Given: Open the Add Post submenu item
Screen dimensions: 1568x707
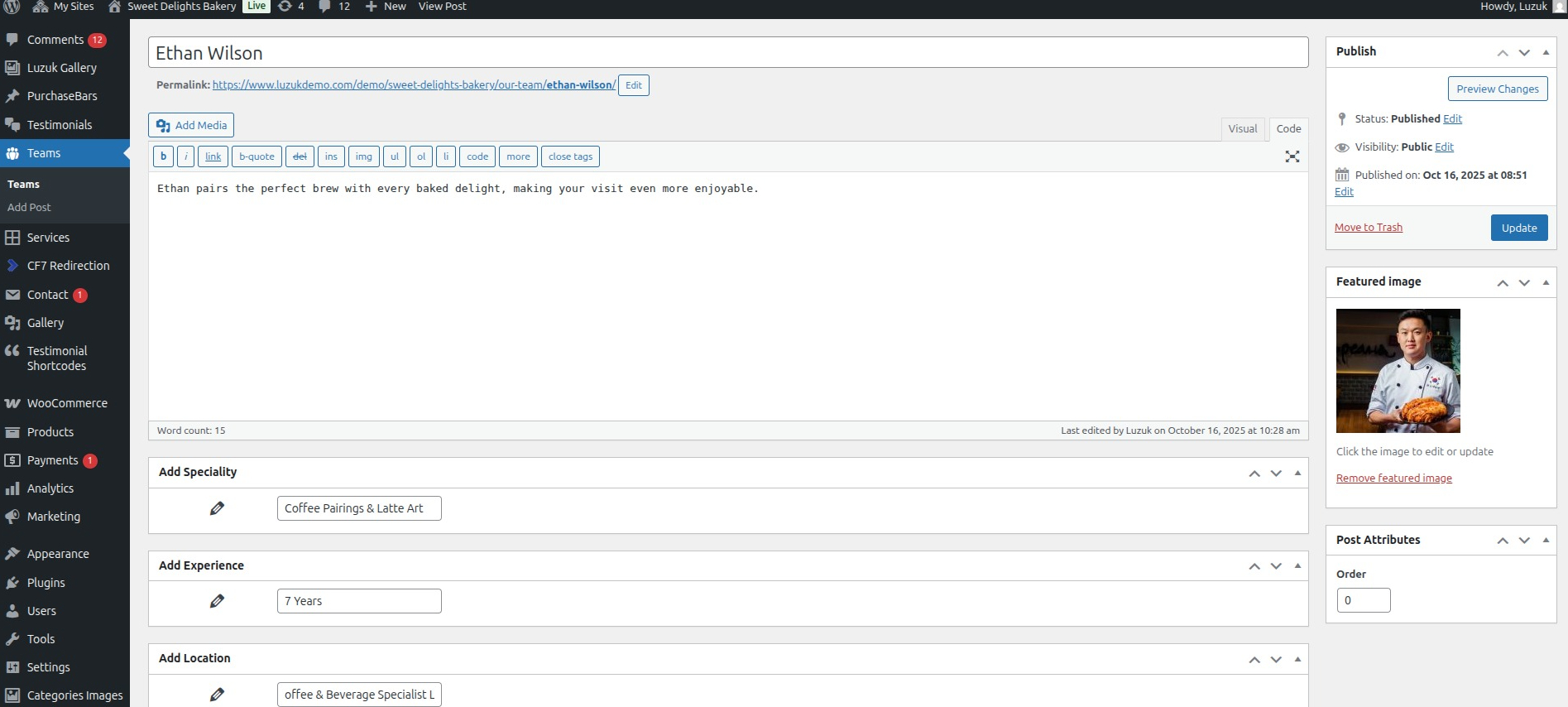Looking at the screenshot, I should pyautogui.click(x=29, y=207).
